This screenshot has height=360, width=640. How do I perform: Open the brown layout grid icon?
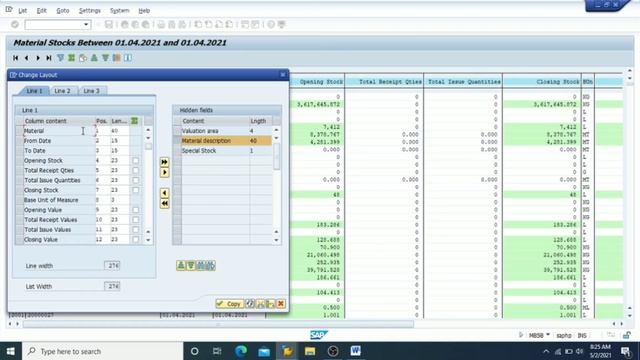117,58
